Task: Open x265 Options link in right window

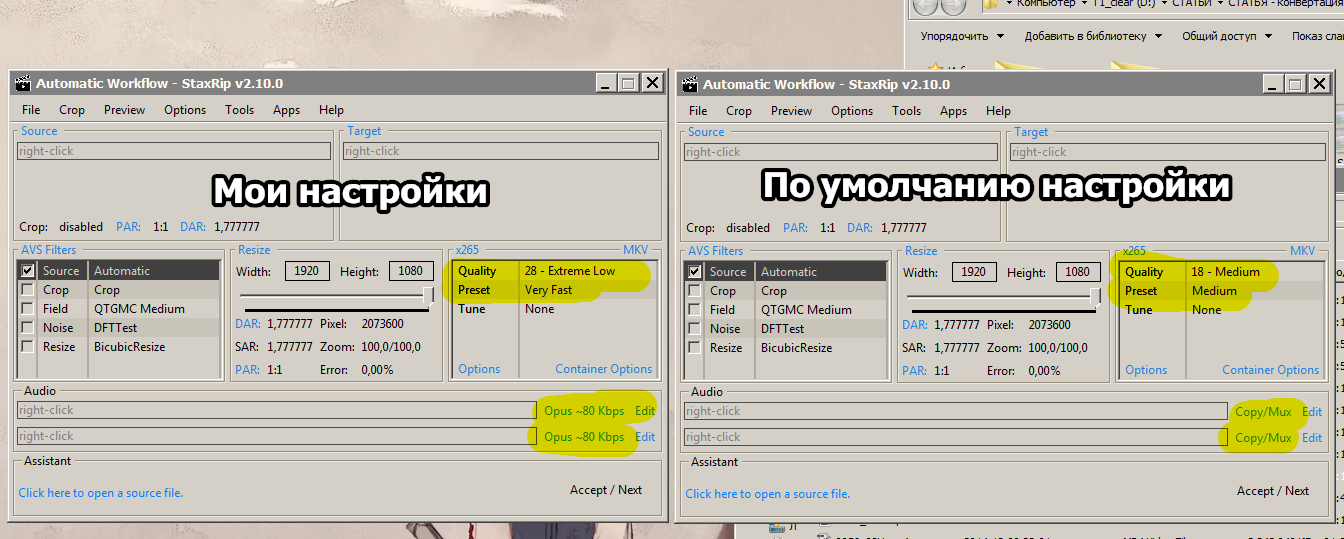Action: click(1146, 370)
